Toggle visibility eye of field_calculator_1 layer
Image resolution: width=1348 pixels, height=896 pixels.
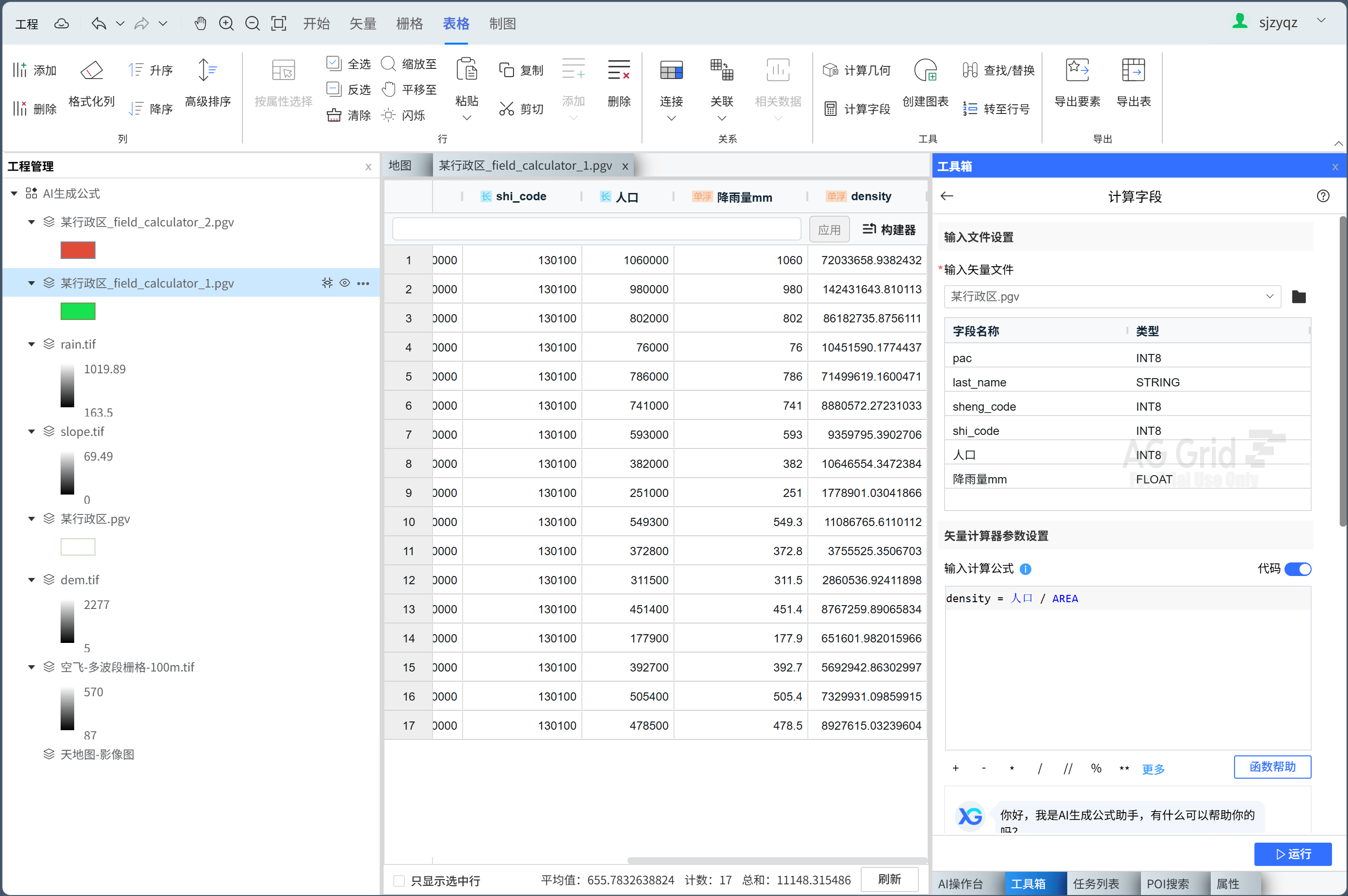pos(345,283)
